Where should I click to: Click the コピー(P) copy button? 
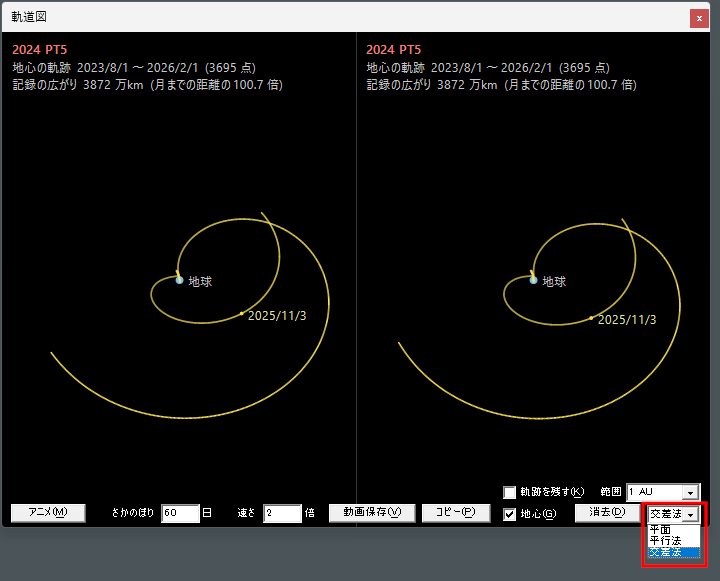point(456,513)
